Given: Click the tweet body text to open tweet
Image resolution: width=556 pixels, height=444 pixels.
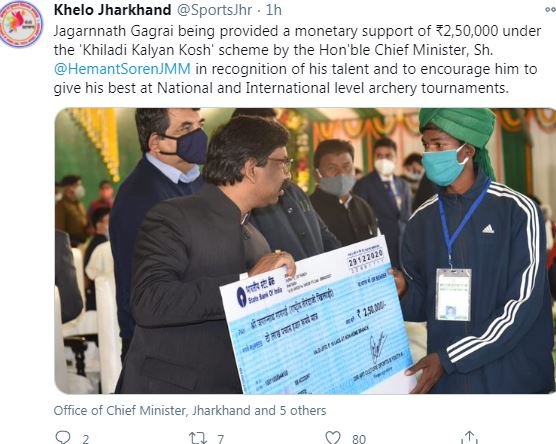Looking at the screenshot, I should (x=297, y=59).
